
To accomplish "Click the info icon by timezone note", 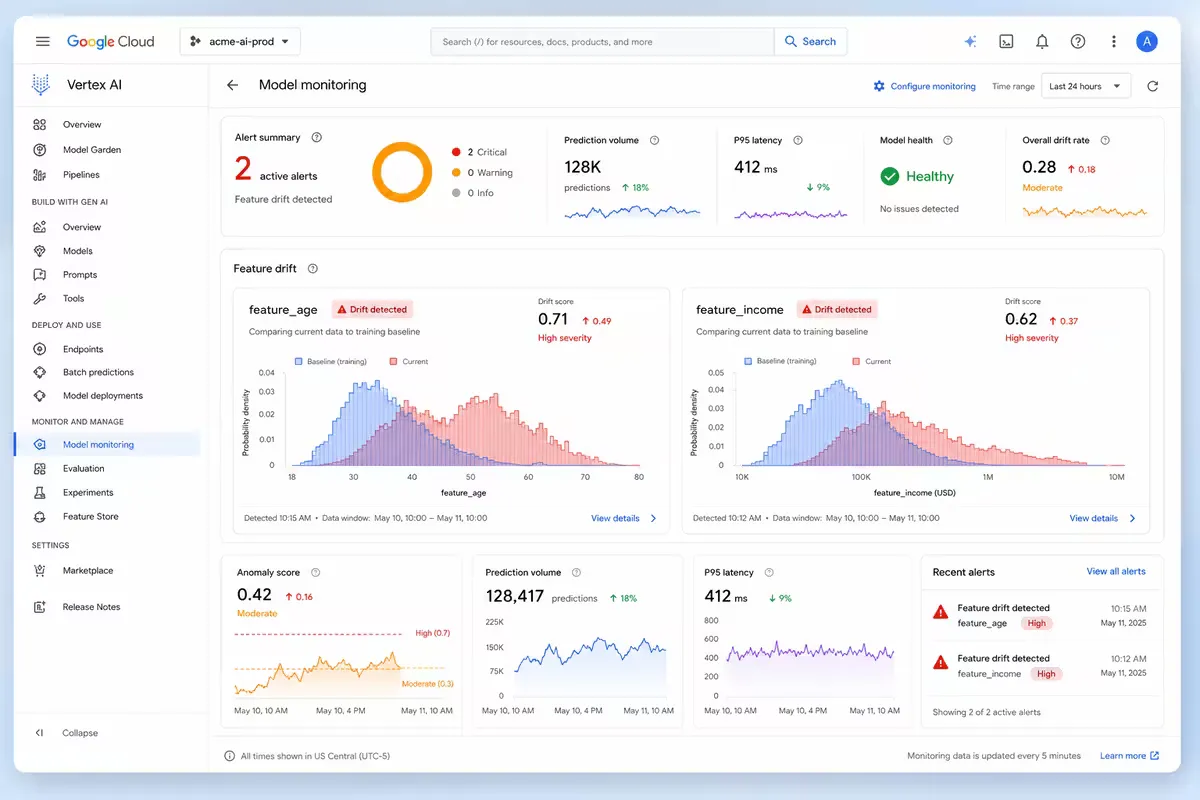I will (x=230, y=756).
